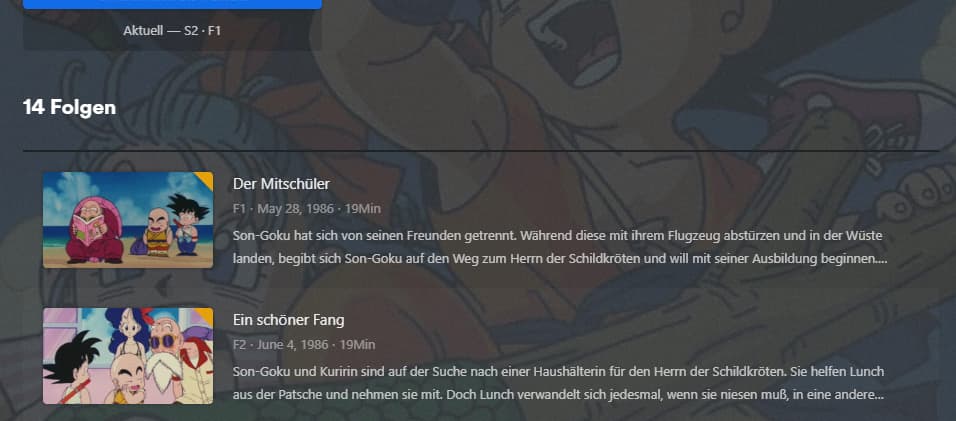Select the episode title Der Mitschüler
The width and height of the screenshot is (956, 421).
(x=281, y=184)
